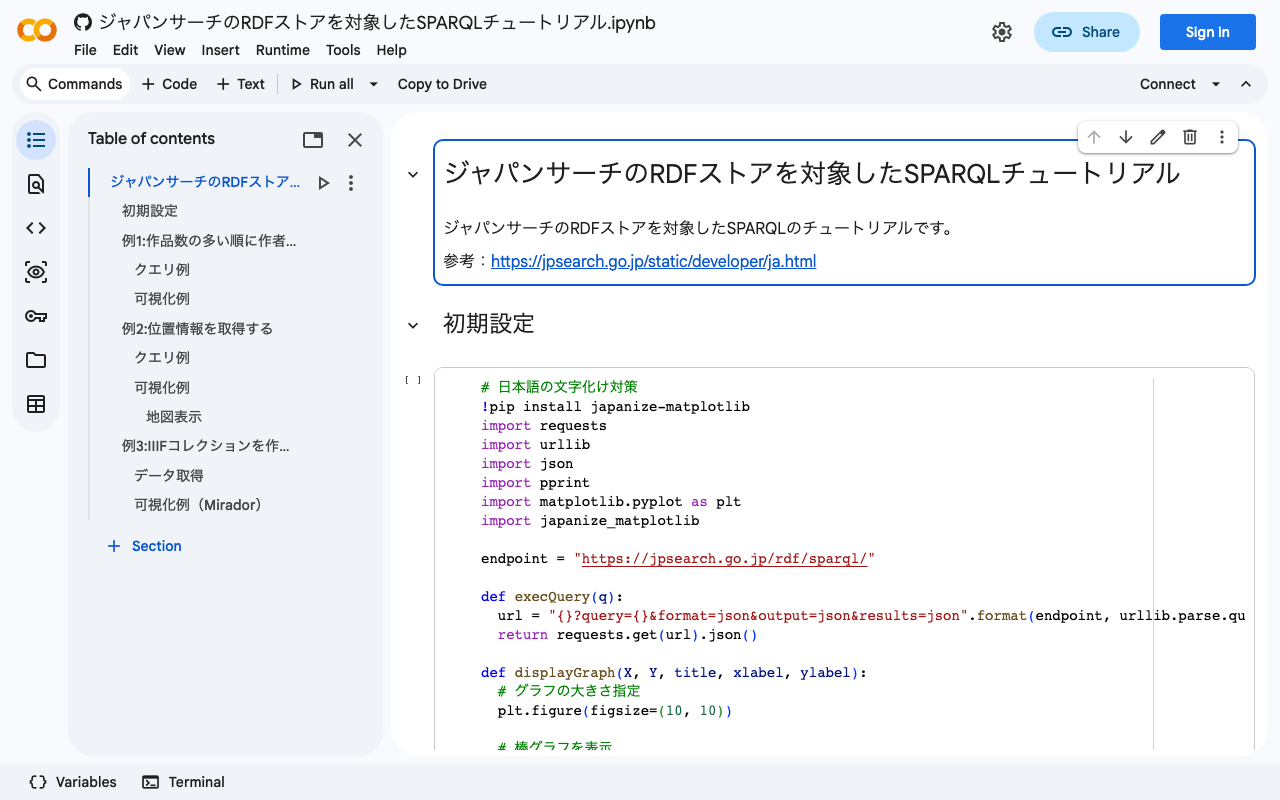Delete the title cell with the trash icon
Viewport: 1280px width, 800px height.
click(1189, 137)
